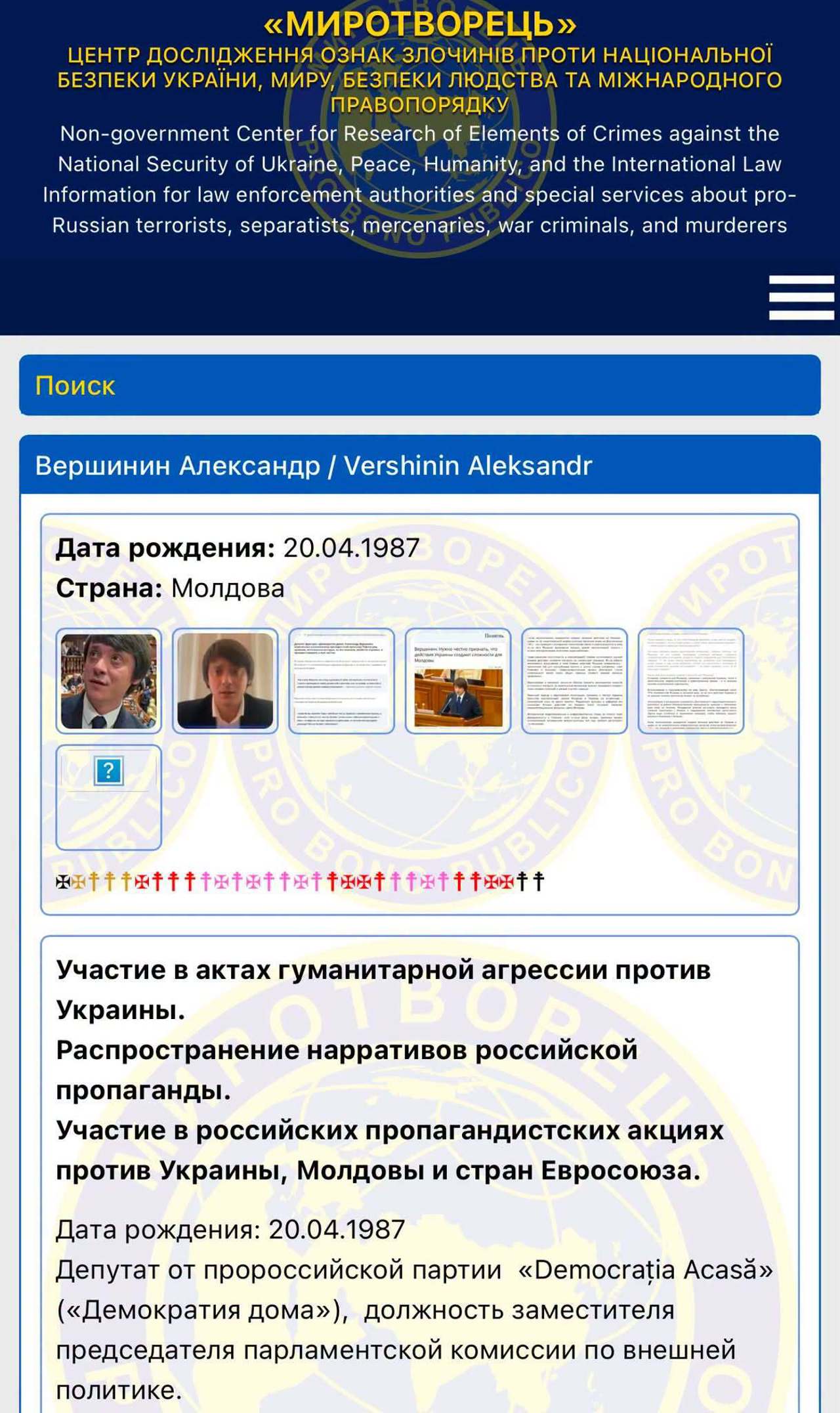
Task: Select the Дата рождения: 20.04.1987 bold line
Action: point(238,548)
